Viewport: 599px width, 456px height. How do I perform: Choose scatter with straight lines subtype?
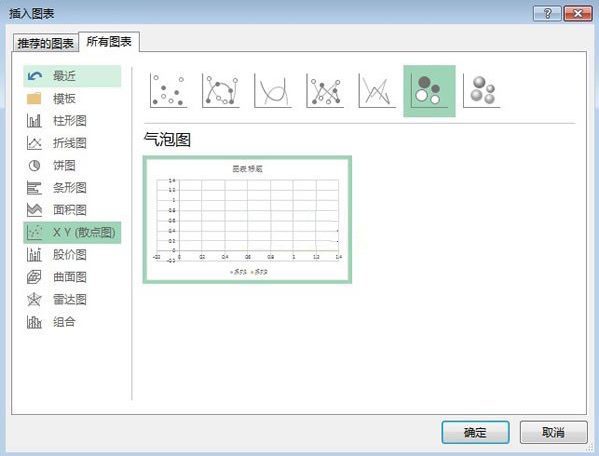pyautogui.click(x=377, y=91)
